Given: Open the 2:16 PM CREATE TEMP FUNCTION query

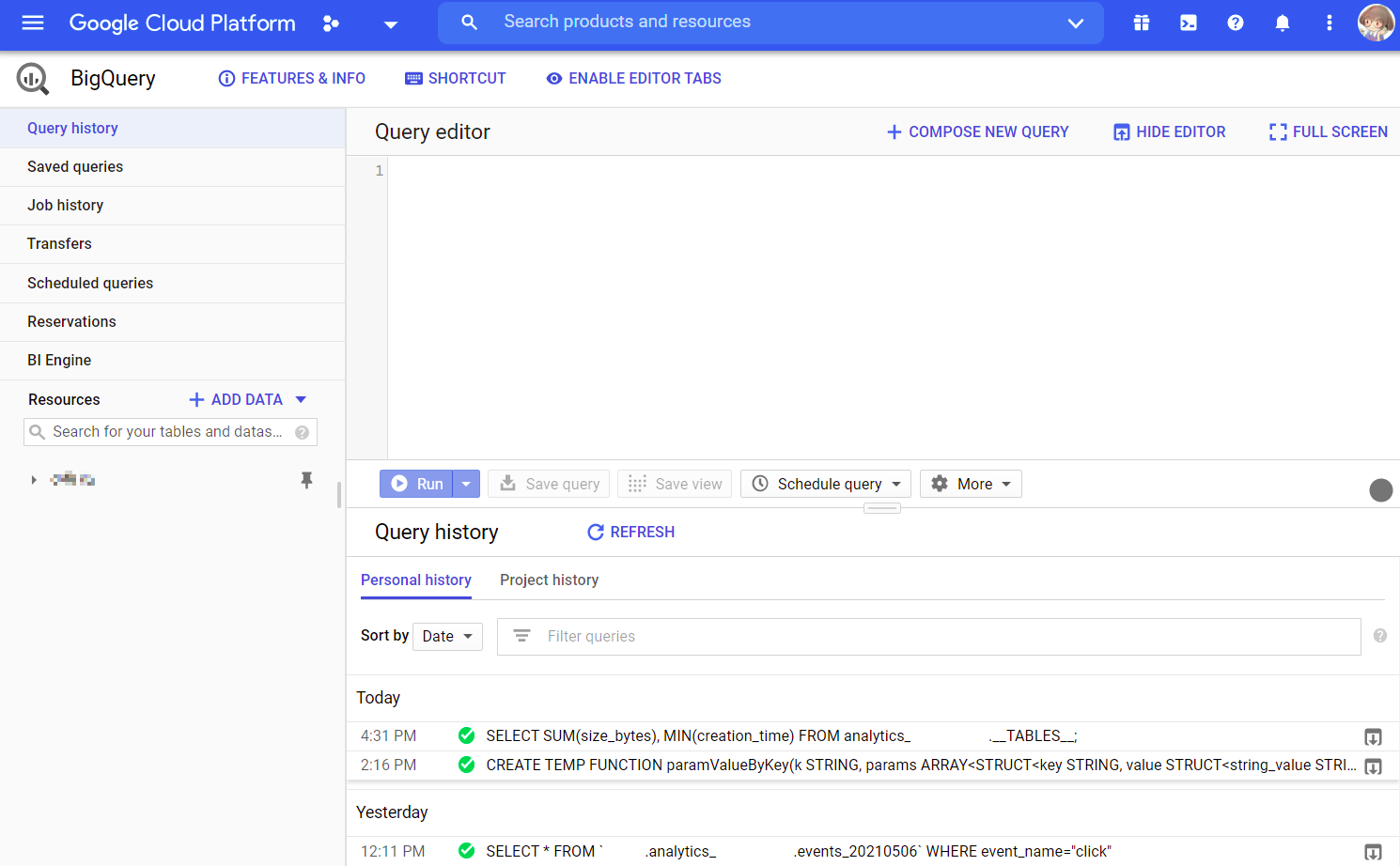Looking at the screenshot, I should pyautogui.click(x=921, y=765).
